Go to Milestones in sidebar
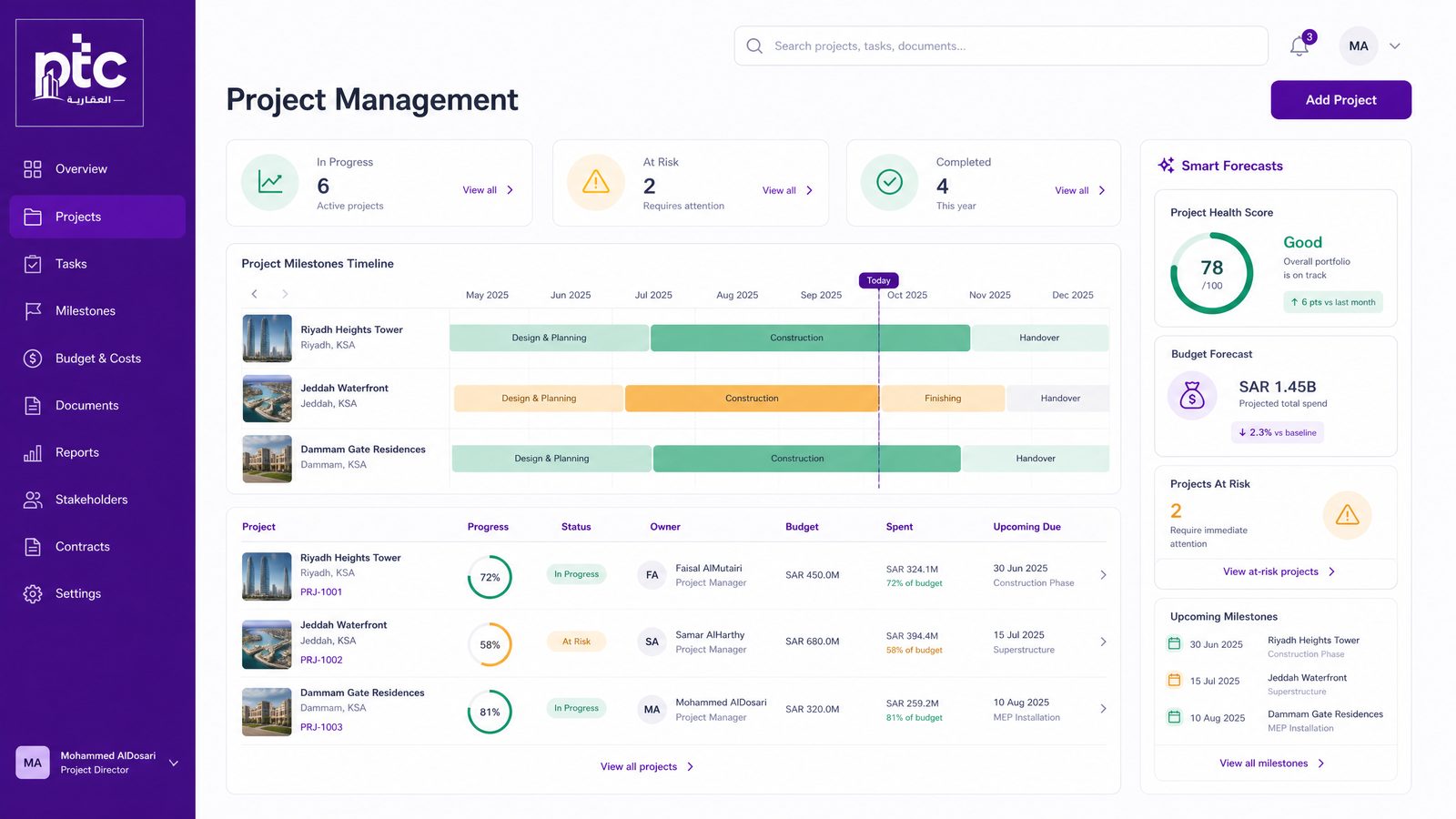The width and height of the screenshot is (1456, 819). pos(97,311)
